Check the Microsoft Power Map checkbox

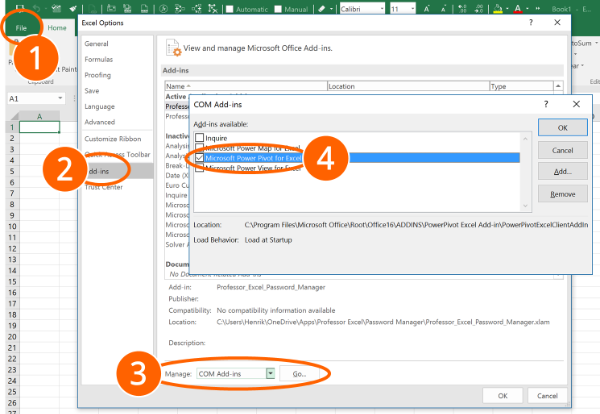(199, 147)
